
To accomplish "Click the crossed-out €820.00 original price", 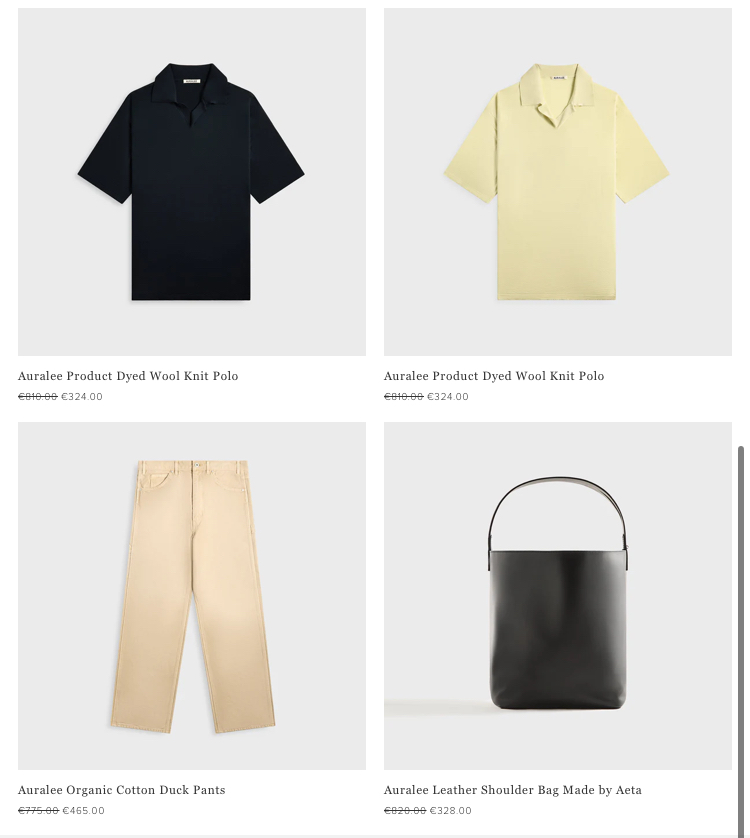I will point(405,811).
